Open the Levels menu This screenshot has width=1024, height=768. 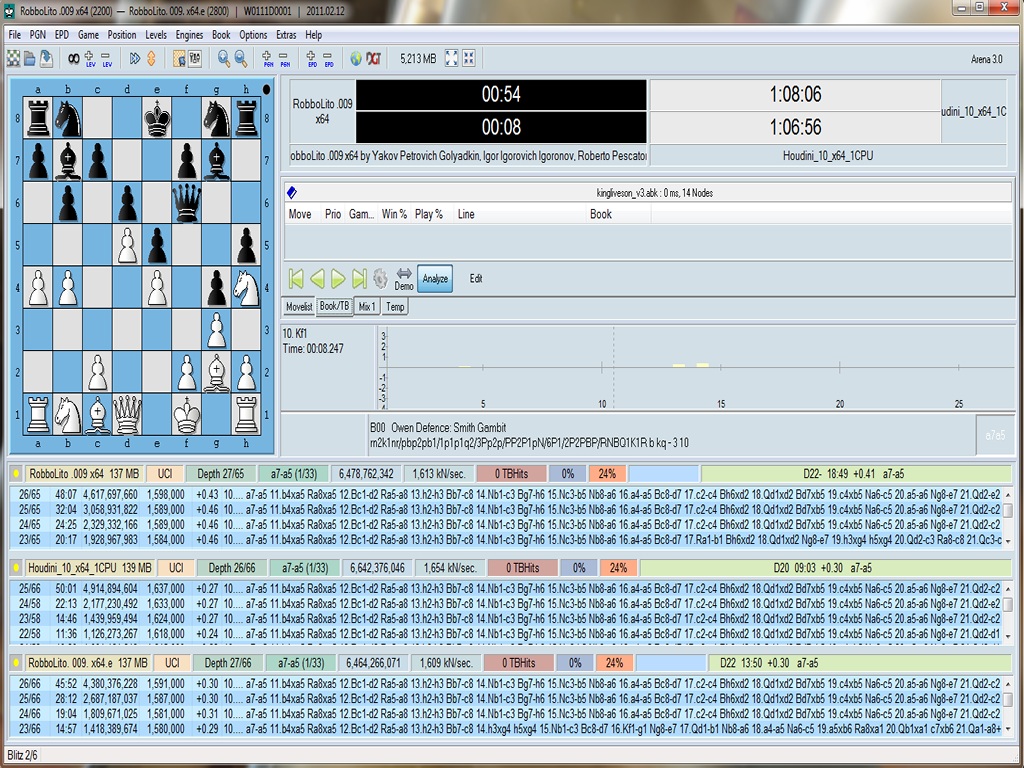pos(155,35)
